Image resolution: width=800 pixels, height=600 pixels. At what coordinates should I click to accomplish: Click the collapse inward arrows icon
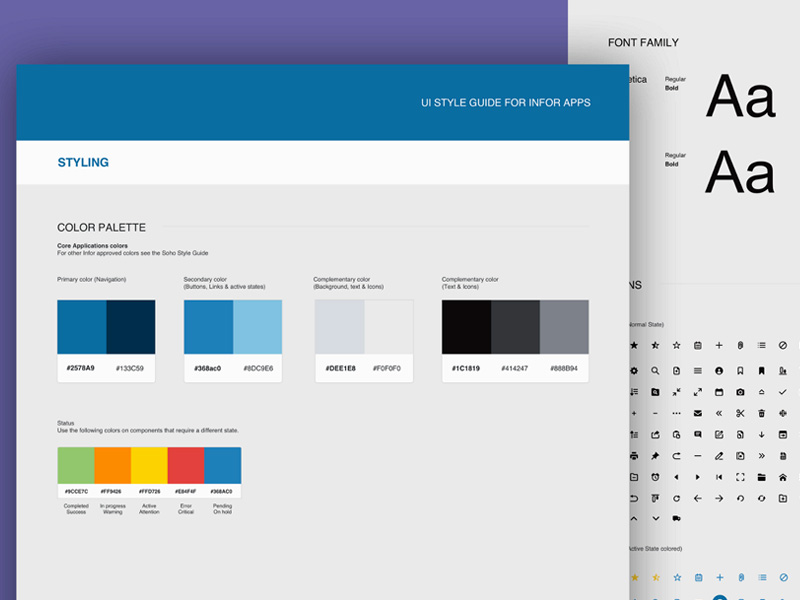[677, 392]
